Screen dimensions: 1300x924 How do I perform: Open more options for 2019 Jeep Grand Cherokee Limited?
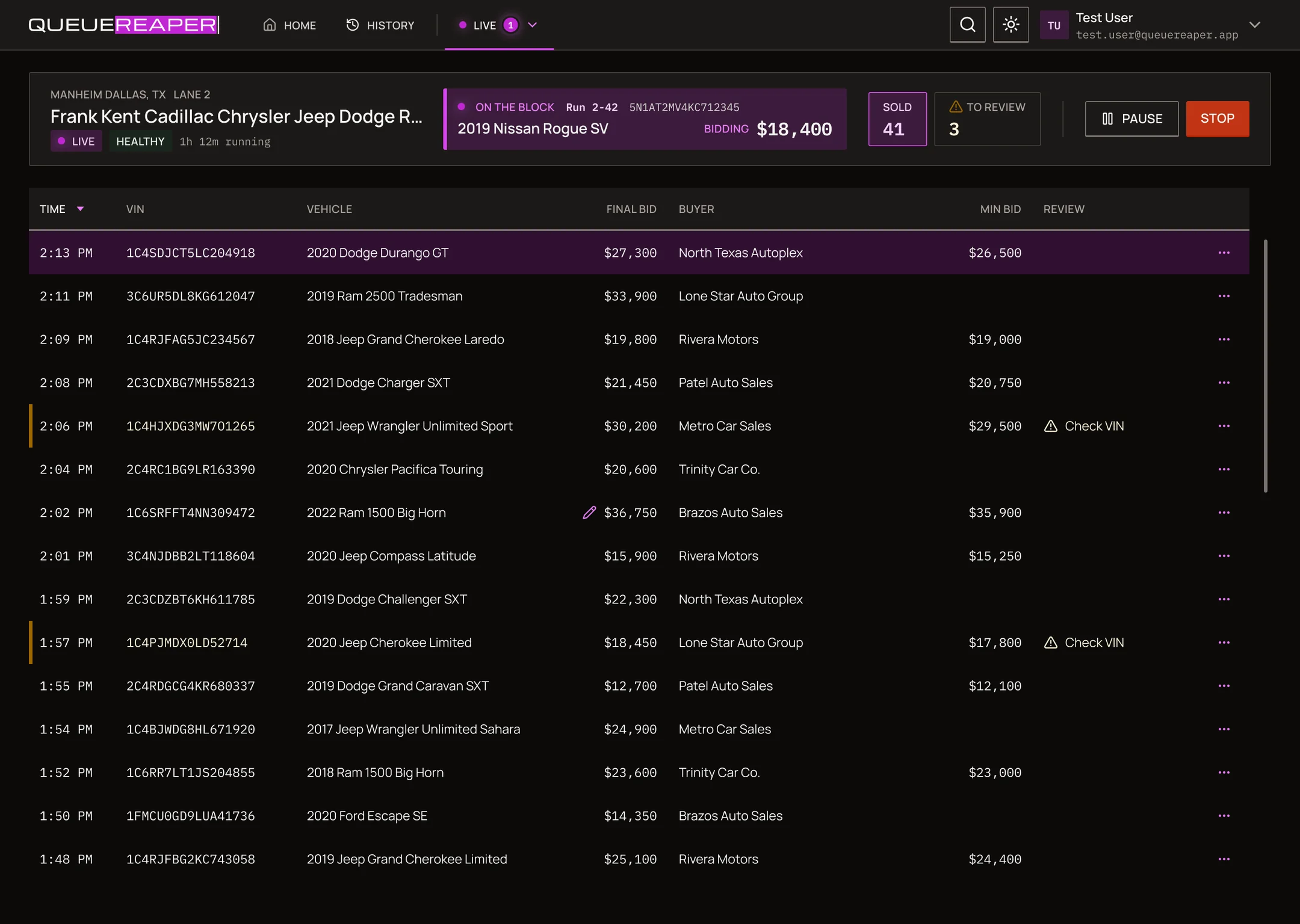[x=1224, y=859]
